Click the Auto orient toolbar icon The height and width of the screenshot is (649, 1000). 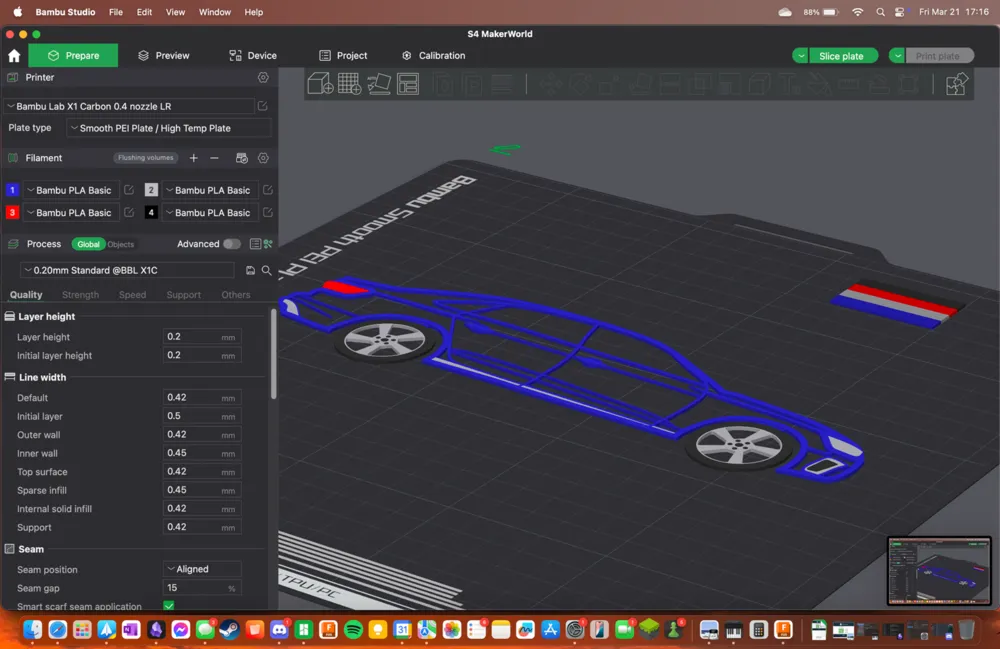point(379,84)
